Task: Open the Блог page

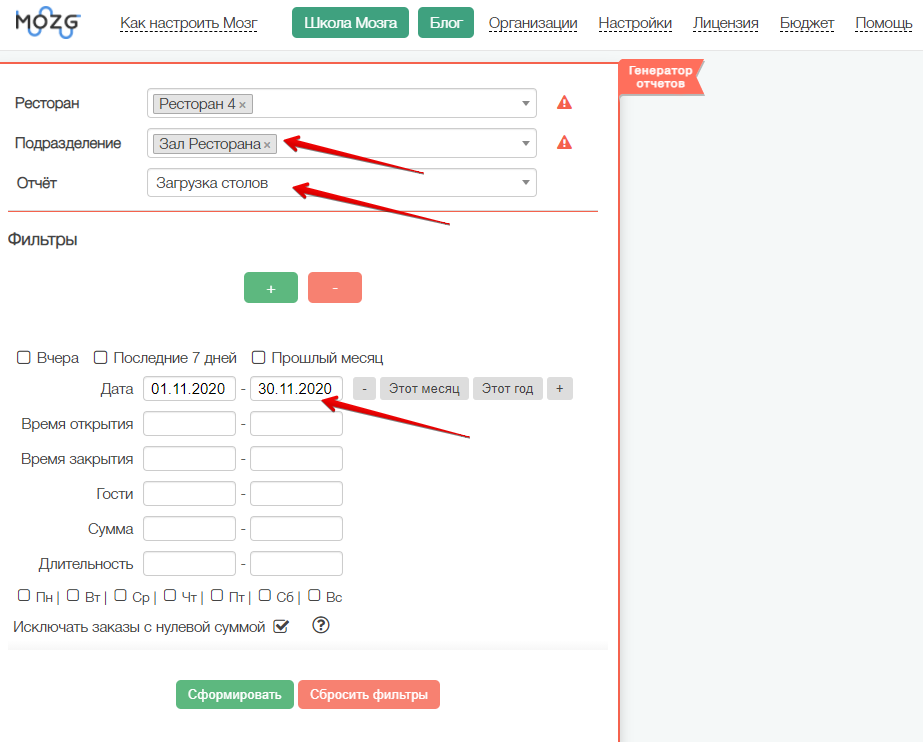Action: pyautogui.click(x=446, y=22)
